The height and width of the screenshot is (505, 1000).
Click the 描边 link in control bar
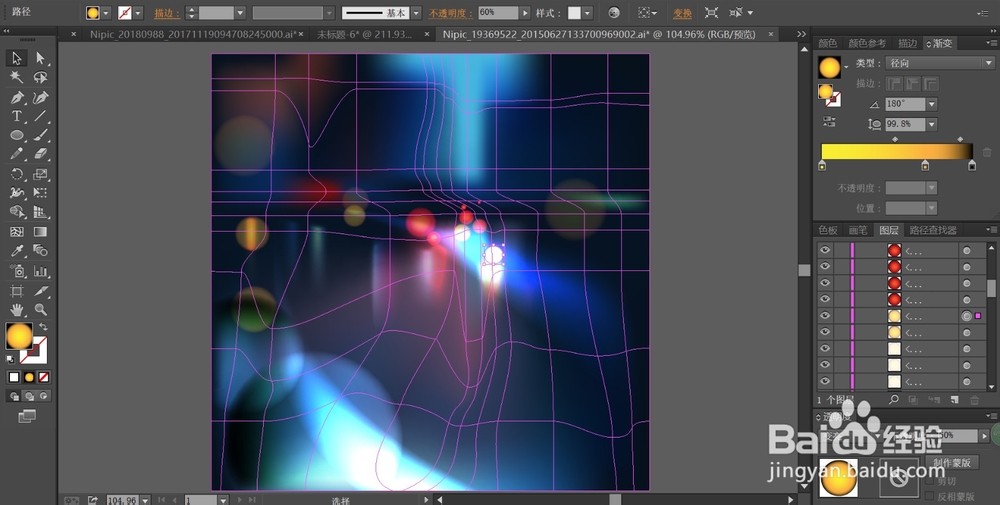[166, 13]
